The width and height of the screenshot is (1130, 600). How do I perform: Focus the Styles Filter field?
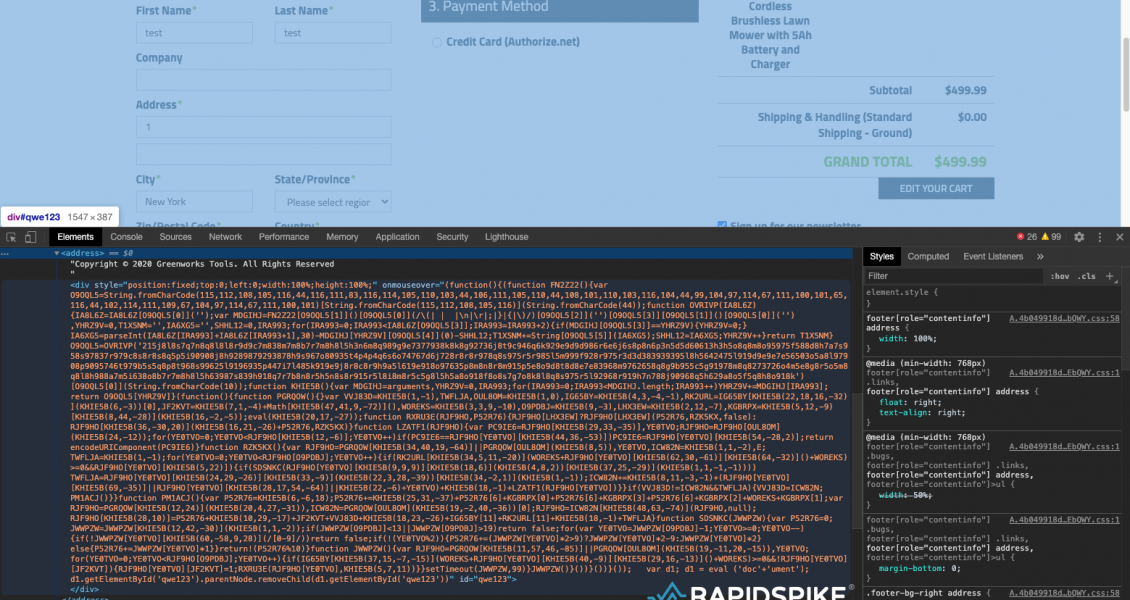click(x=954, y=276)
